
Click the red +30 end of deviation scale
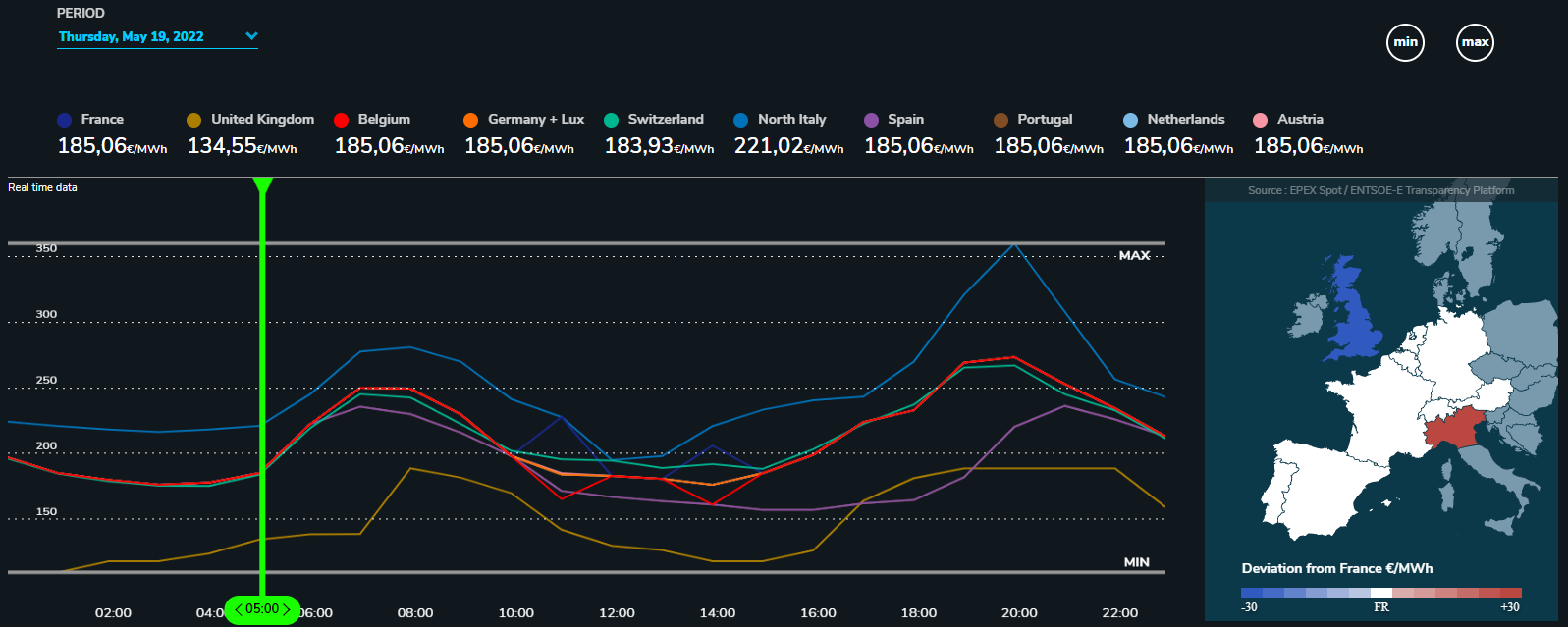pos(1511,593)
